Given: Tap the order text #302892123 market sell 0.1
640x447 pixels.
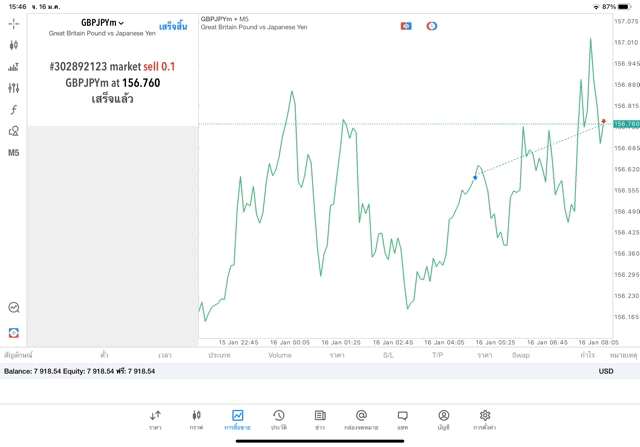Looking at the screenshot, I should tap(112, 67).
